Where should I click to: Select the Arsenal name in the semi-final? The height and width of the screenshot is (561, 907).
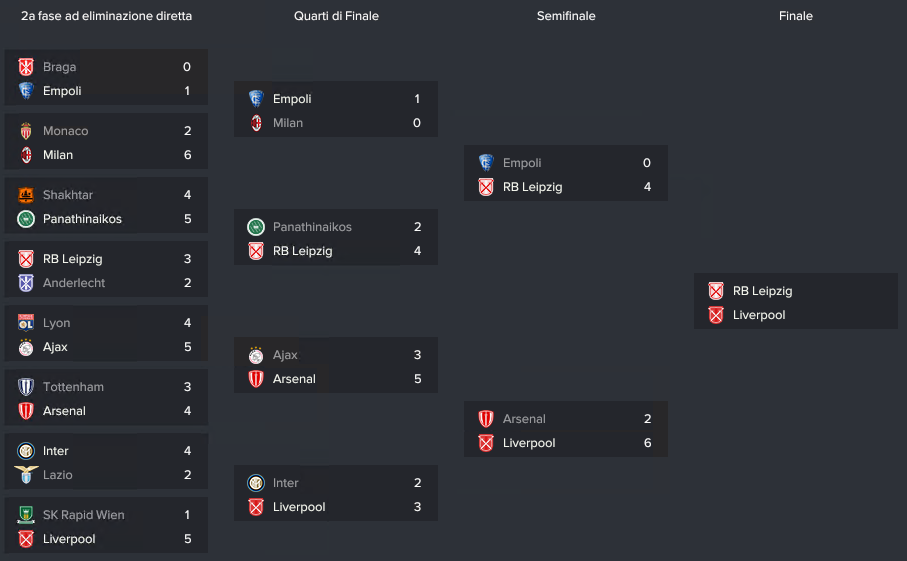pyautogui.click(x=524, y=419)
